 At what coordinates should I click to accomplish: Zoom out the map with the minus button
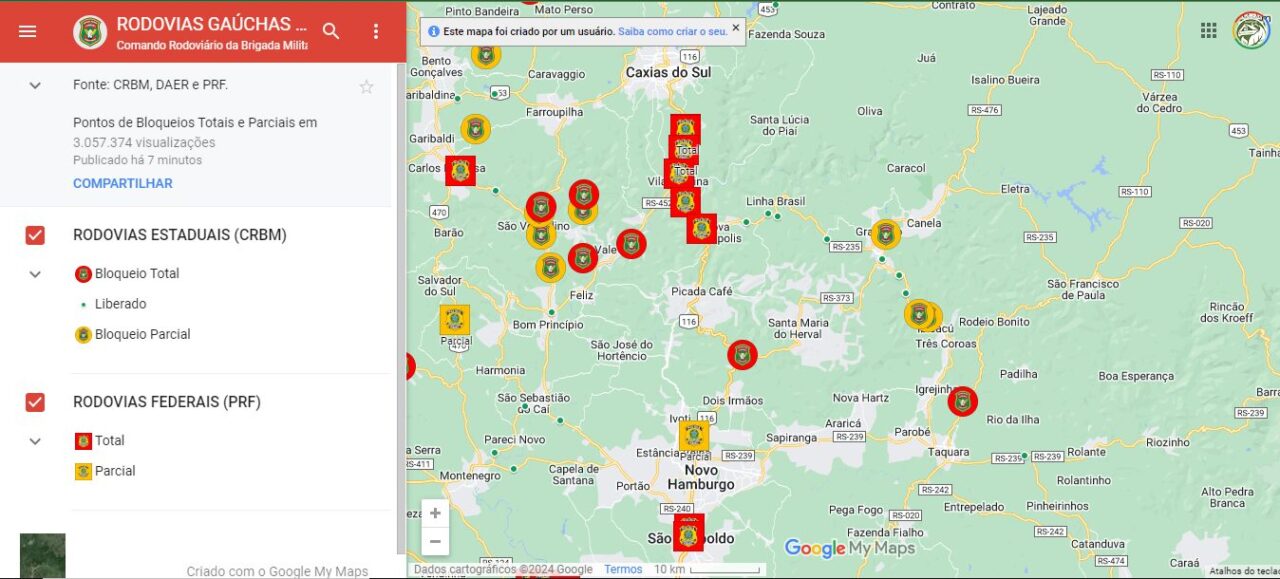tap(435, 541)
